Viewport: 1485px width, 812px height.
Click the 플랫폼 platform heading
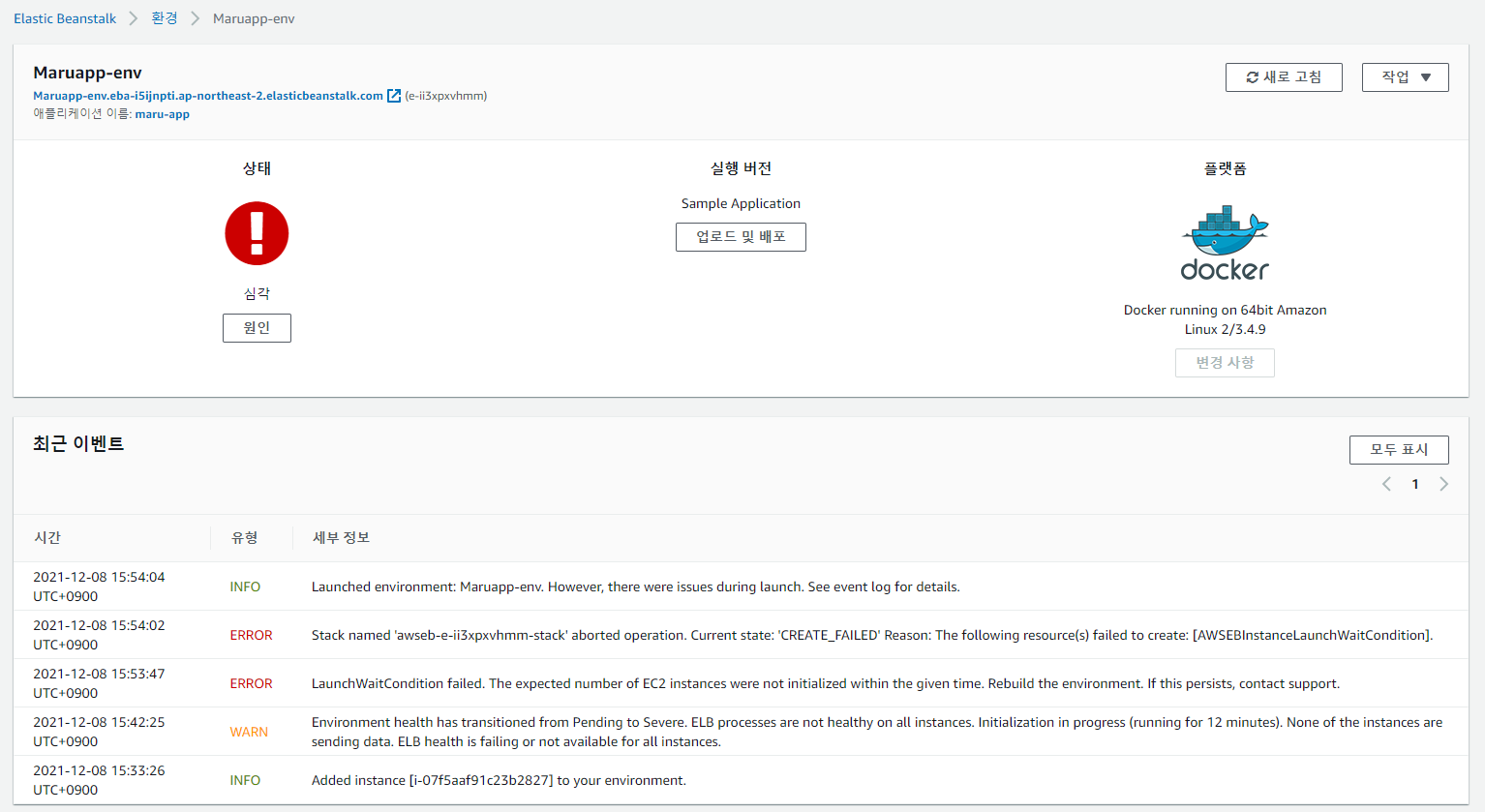tap(1225, 168)
